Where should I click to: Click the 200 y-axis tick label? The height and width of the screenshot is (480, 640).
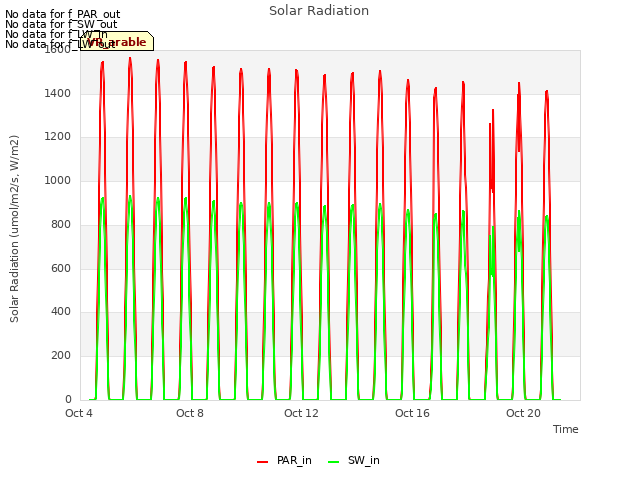click(61, 356)
